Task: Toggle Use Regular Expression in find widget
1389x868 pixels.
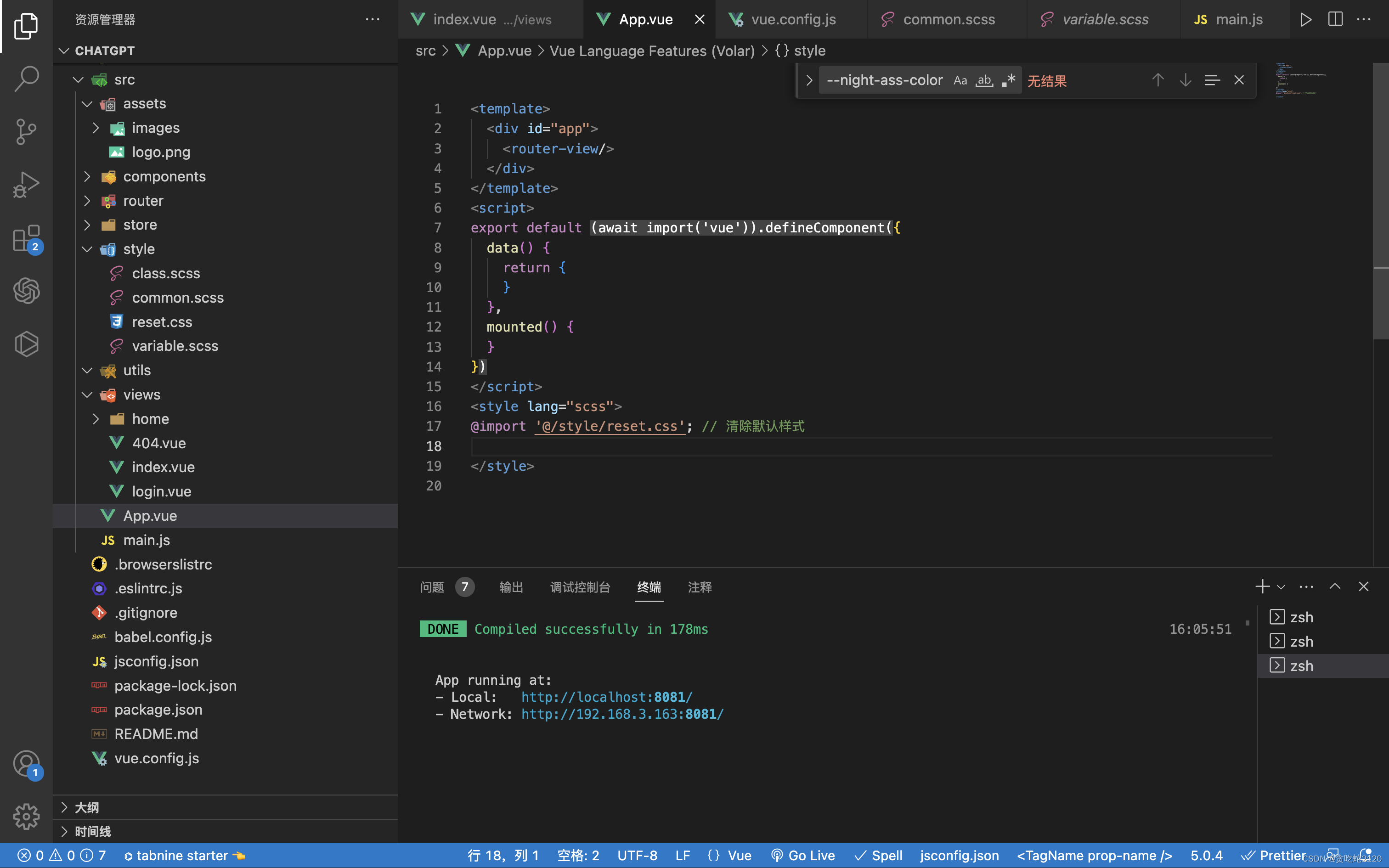Action: click(1009, 80)
